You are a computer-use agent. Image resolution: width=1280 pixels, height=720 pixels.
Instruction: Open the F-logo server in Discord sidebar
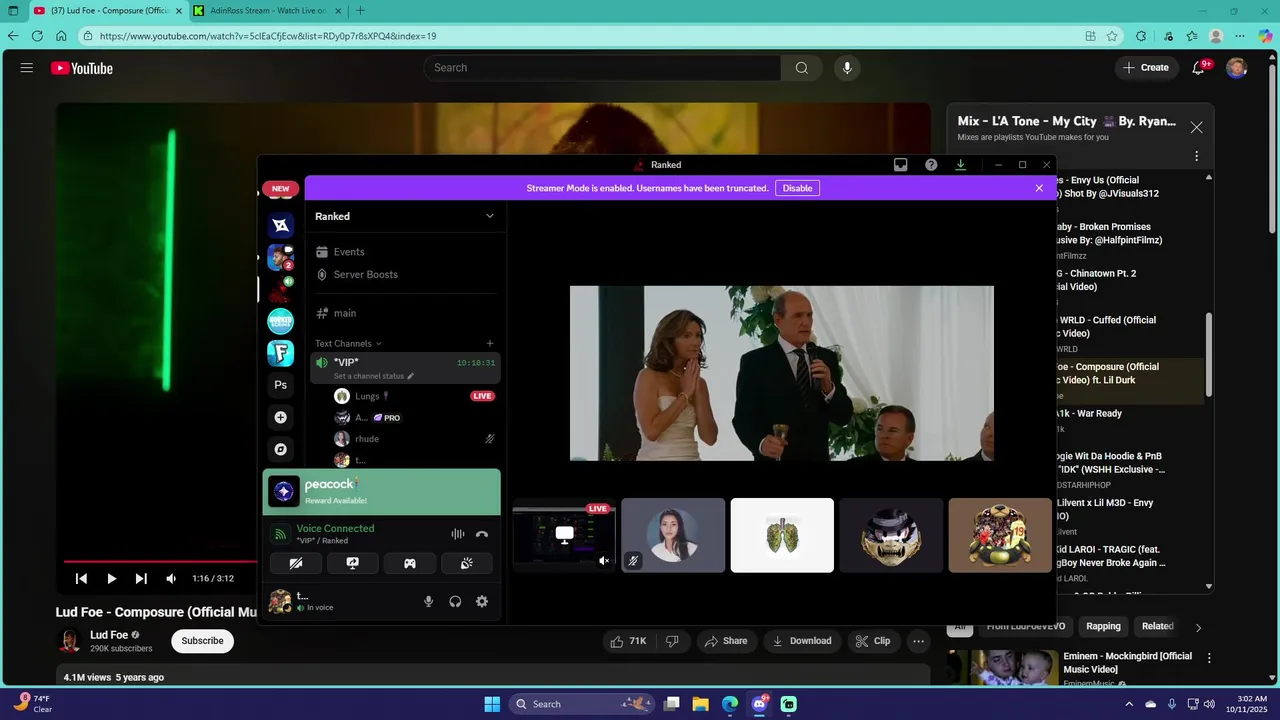(x=281, y=353)
